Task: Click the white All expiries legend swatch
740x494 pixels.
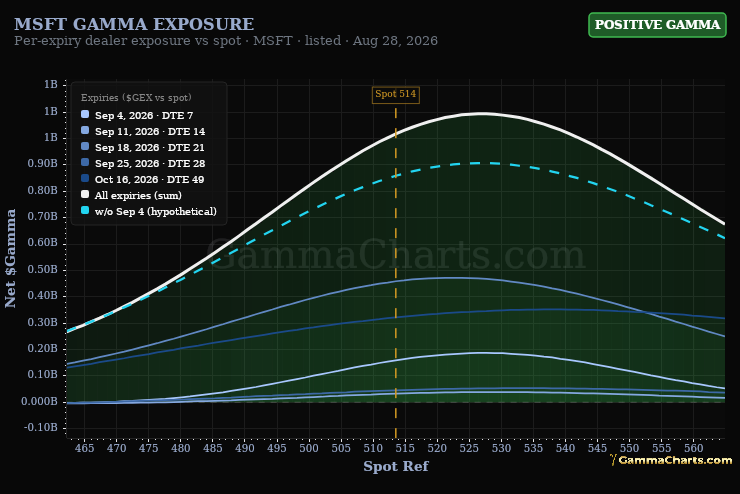Action: [x=85, y=194]
